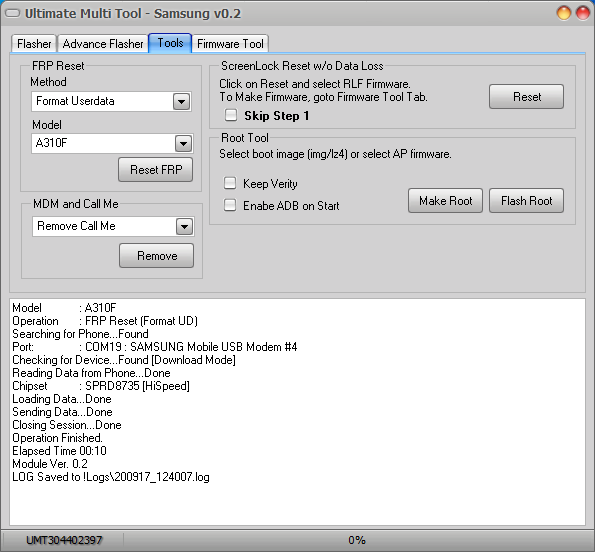Click the A310F model field
The width and height of the screenshot is (595, 552).
coord(112,143)
